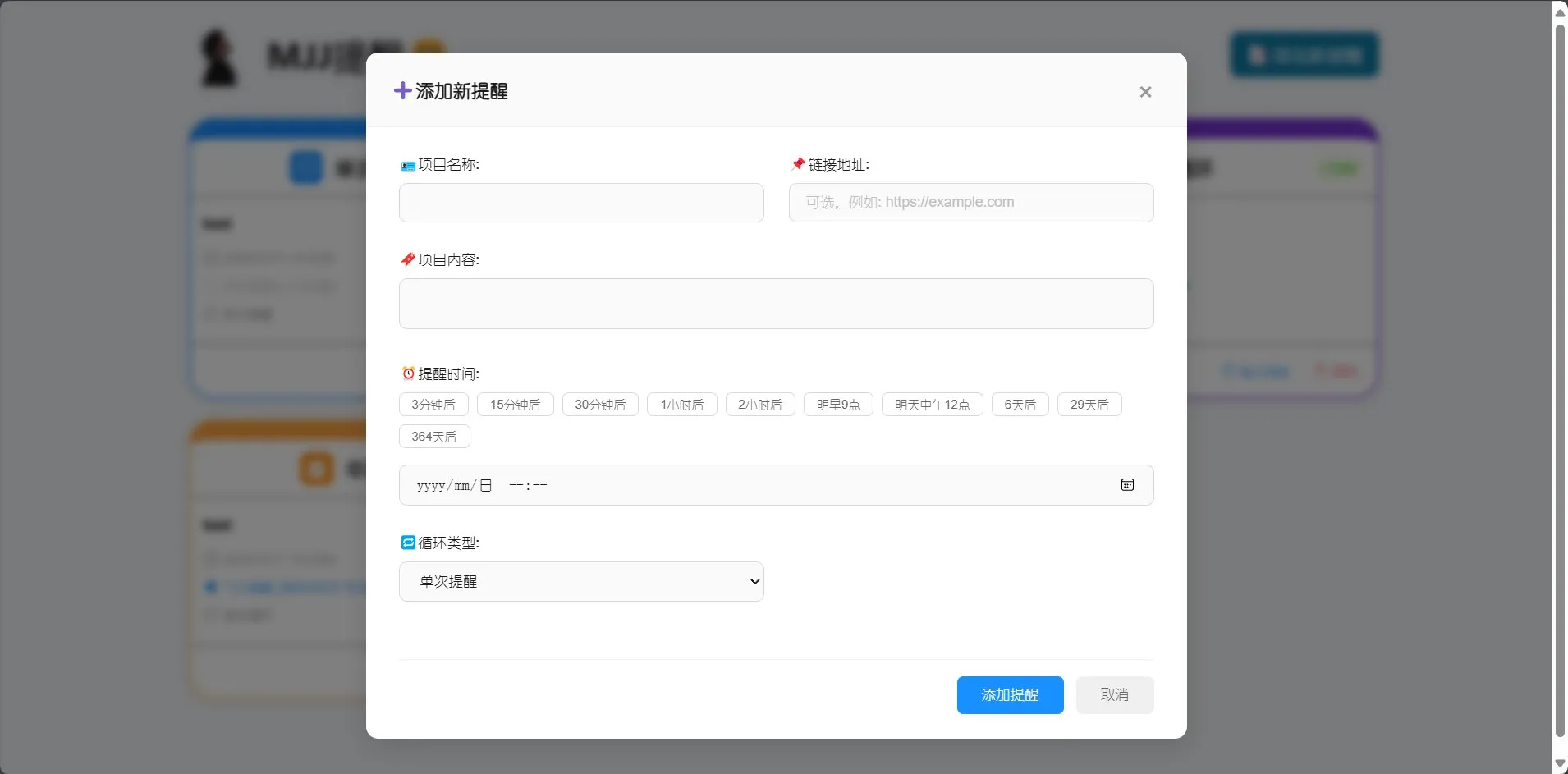Image resolution: width=1568 pixels, height=774 pixels.
Task: Choose the 29天后 preset
Action: point(1089,405)
